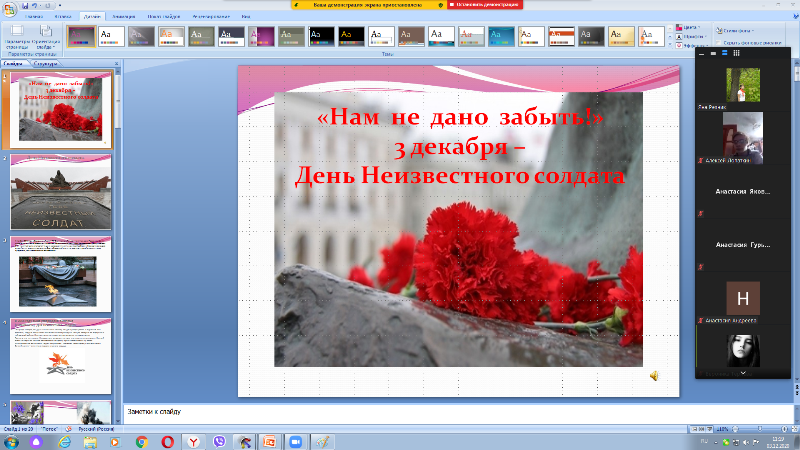This screenshot has width=800, height=450.
Task: Click zoom out minus button in status bar
Action: [x=735, y=429]
